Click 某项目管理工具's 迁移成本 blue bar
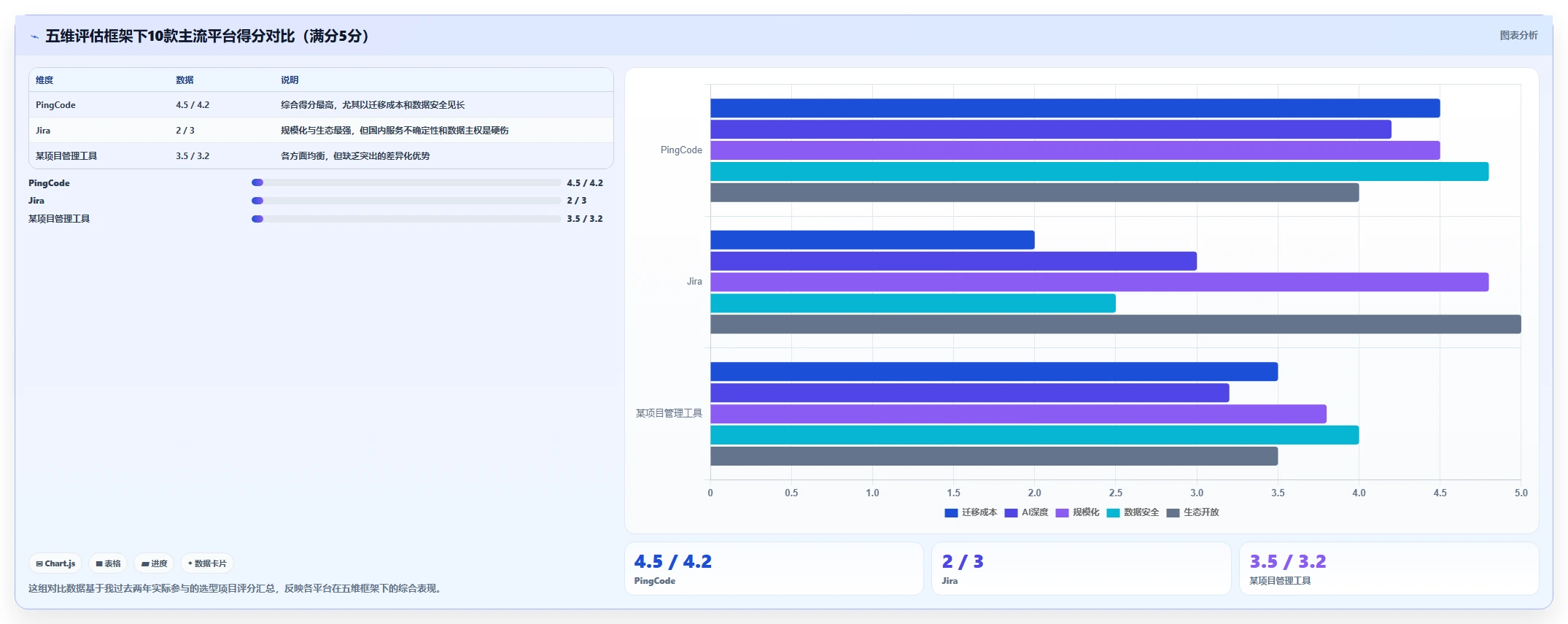 coord(994,371)
